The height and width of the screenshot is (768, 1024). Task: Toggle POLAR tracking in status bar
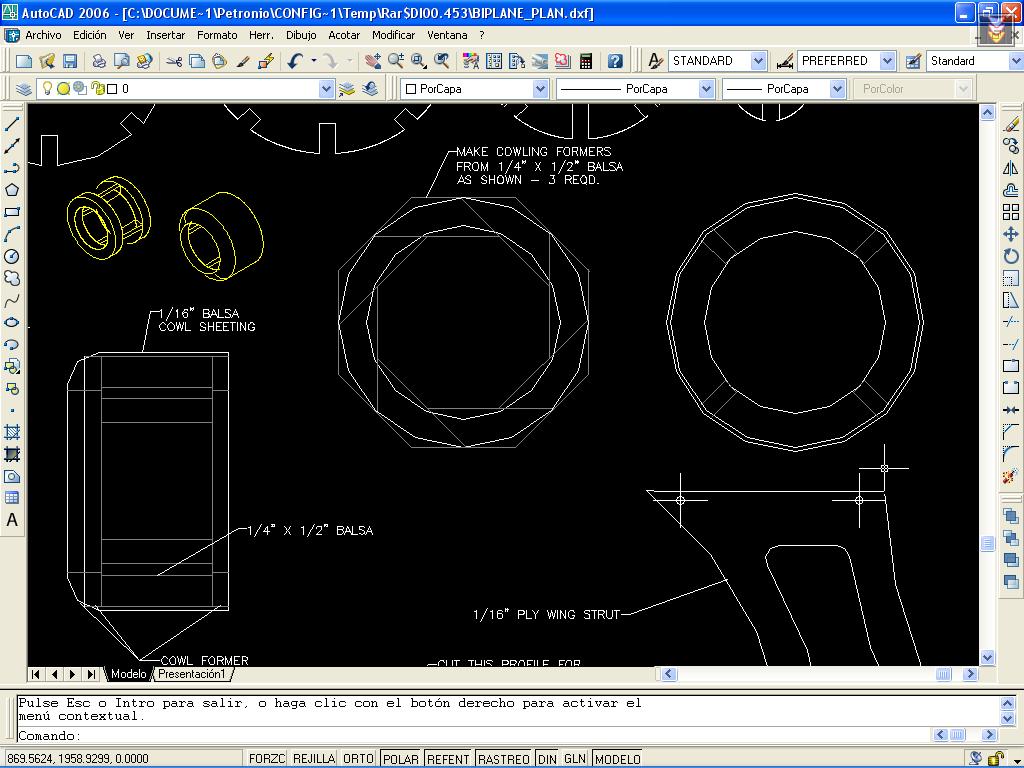point(401,759)
